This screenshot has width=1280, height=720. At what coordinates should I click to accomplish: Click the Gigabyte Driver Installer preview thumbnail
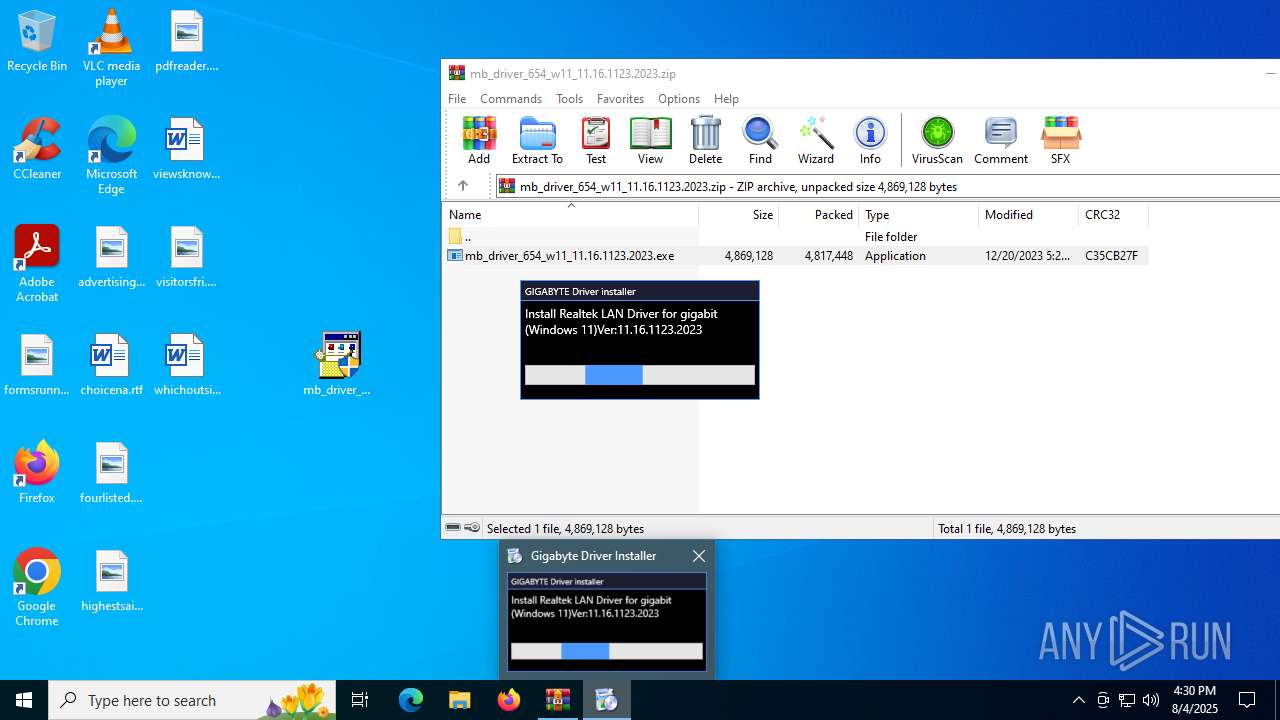607,621
